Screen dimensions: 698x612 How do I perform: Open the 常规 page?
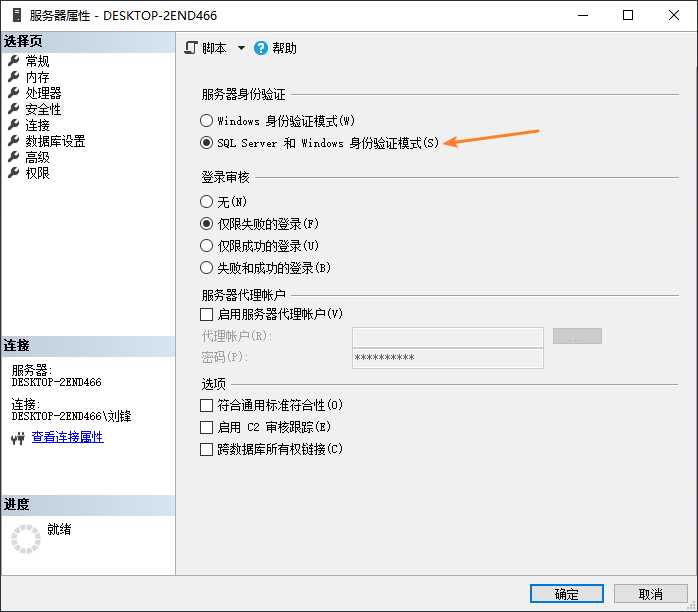point(37,61)
